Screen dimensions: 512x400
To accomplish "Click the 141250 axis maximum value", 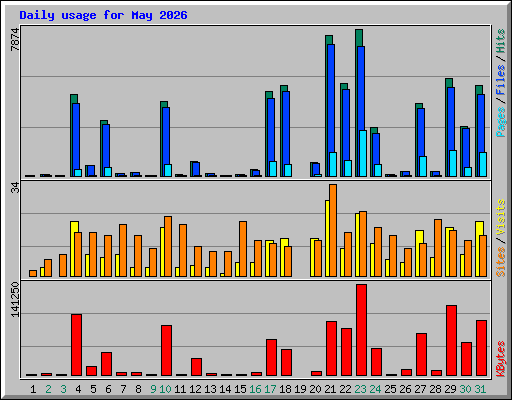I will tap(15, 300).
